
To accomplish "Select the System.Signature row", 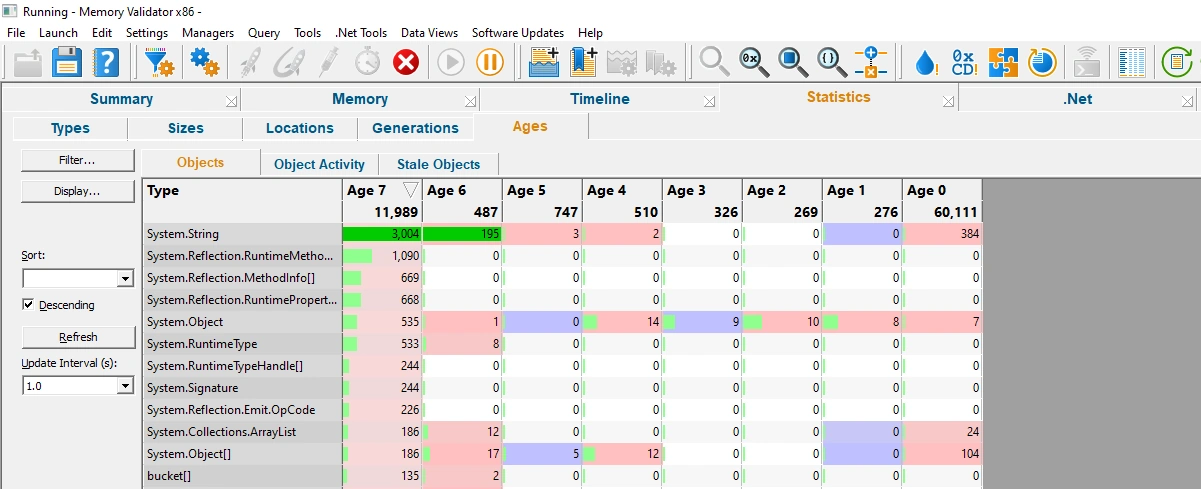I will [x=563, y=388].
